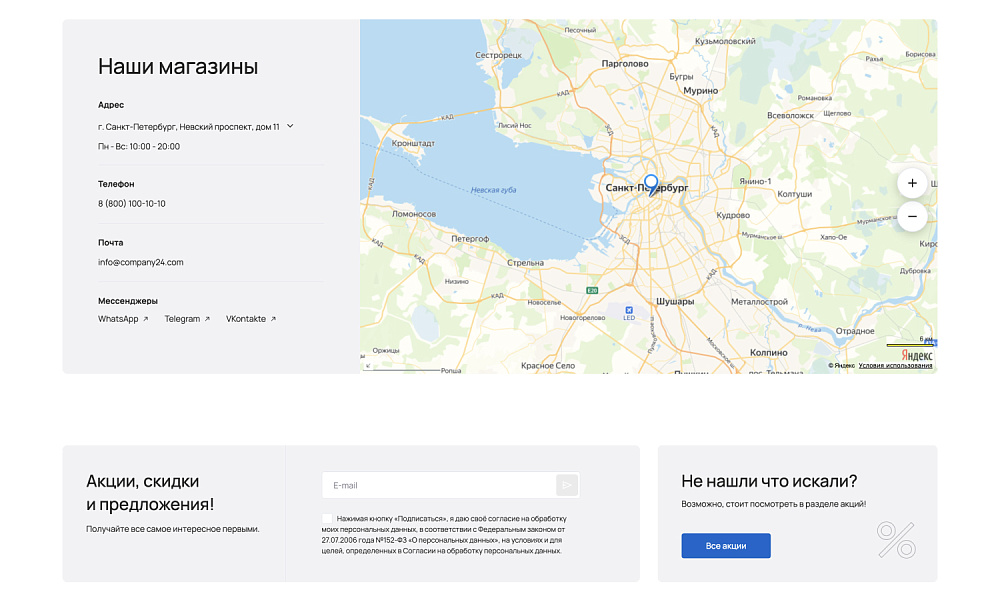
Task: Open the VKontakte messenger link
Action: 250,319
